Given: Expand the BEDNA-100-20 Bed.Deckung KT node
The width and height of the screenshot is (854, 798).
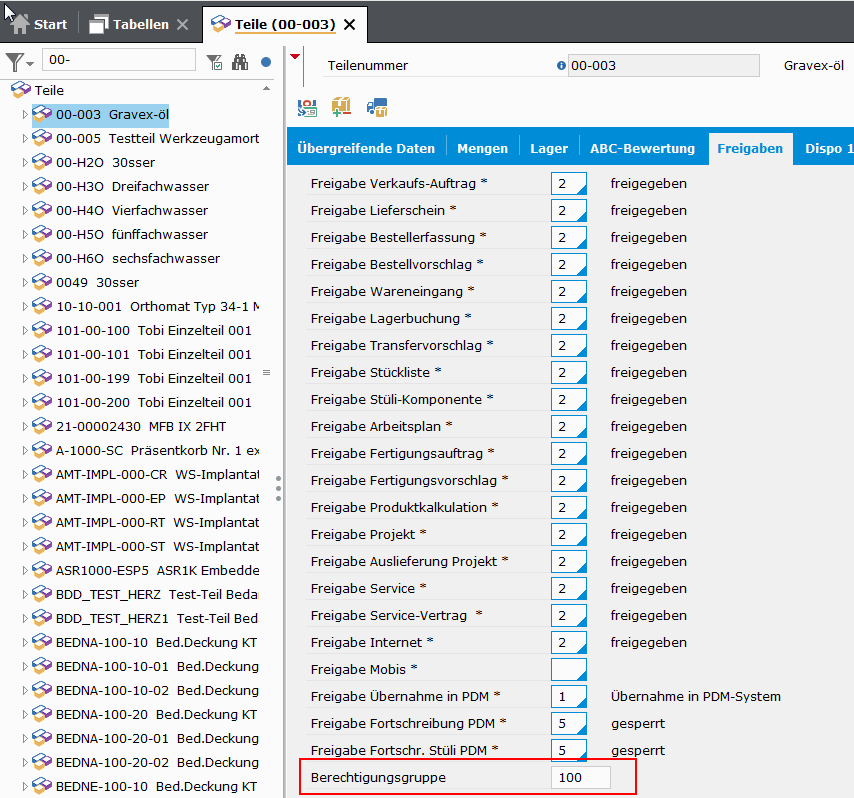Looking at the screenshot, I should 25,714.
